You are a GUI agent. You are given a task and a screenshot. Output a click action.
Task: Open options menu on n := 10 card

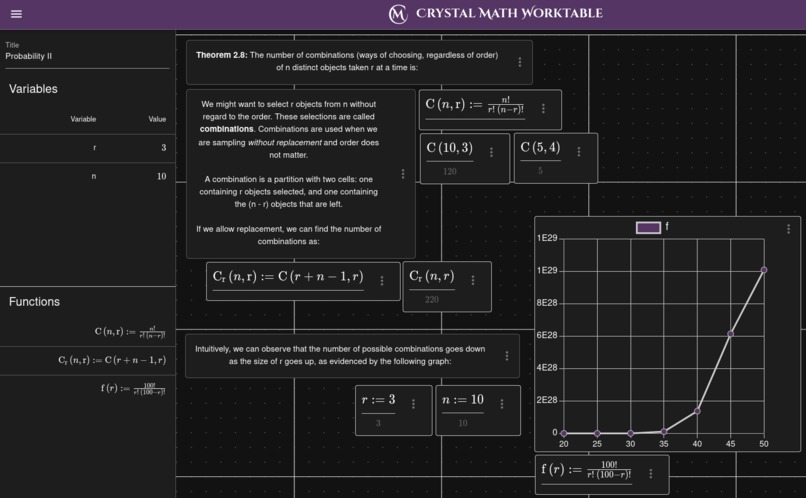pyautogui.click(x=502, y=404)
